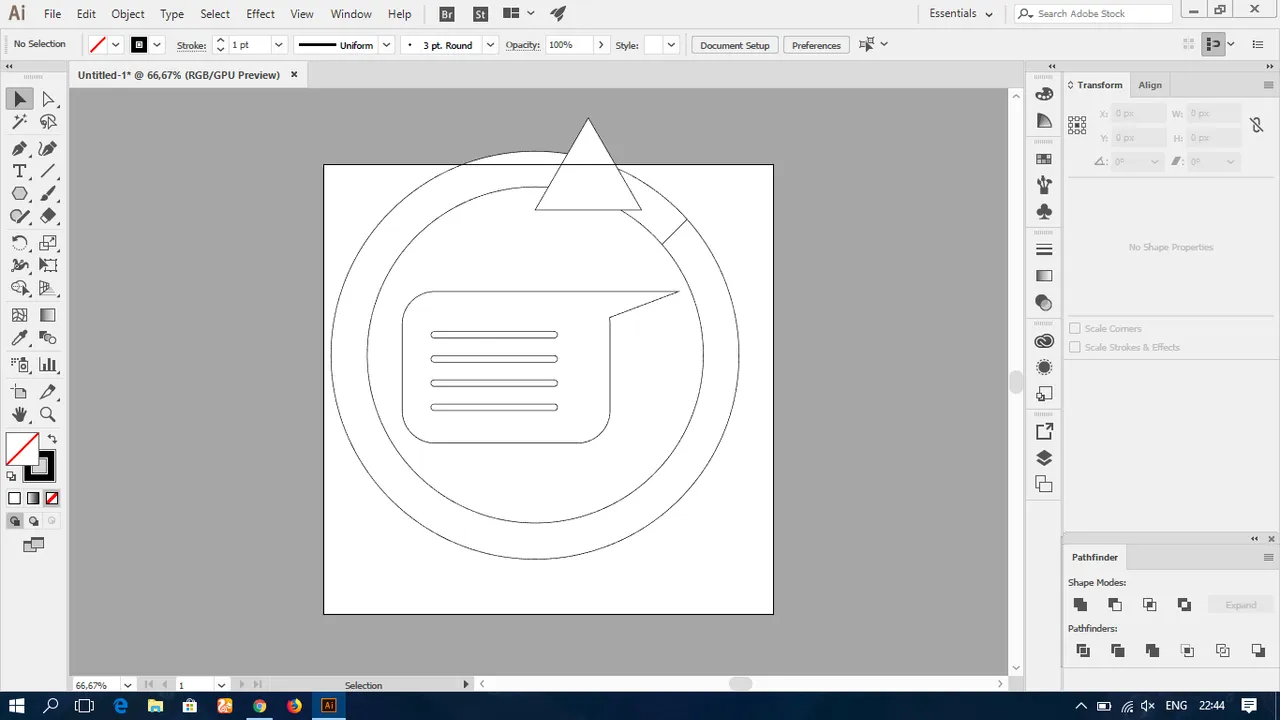Click the Minus Front shape mode icon
Screen dimensions: 1280x720
tap(1115, 604)
